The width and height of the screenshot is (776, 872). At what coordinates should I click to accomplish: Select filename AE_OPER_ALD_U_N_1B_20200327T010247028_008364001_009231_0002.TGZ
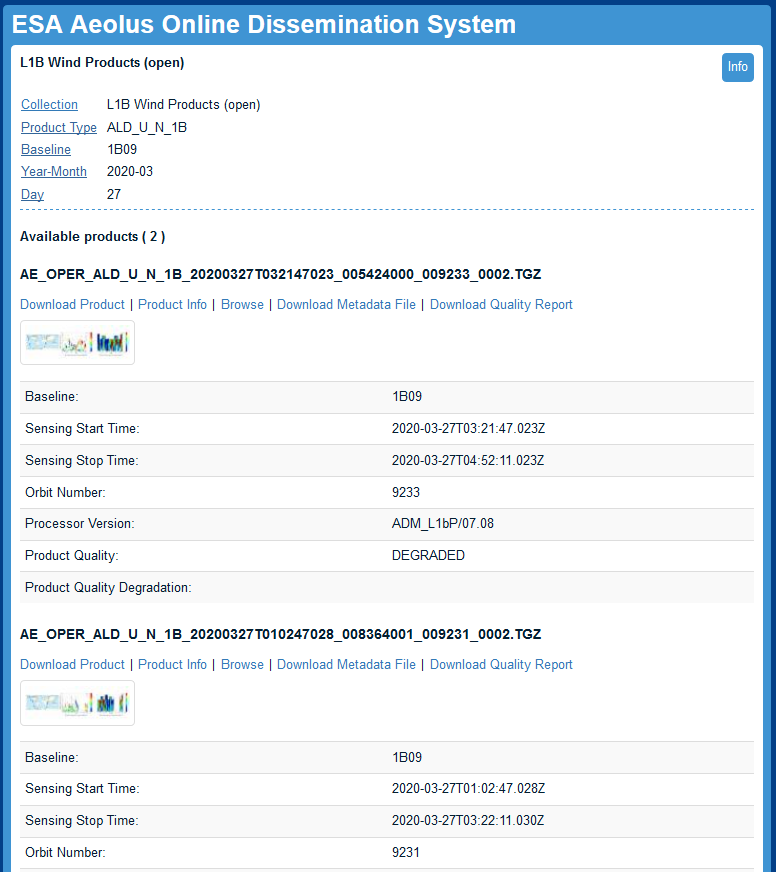coord(280,634)
